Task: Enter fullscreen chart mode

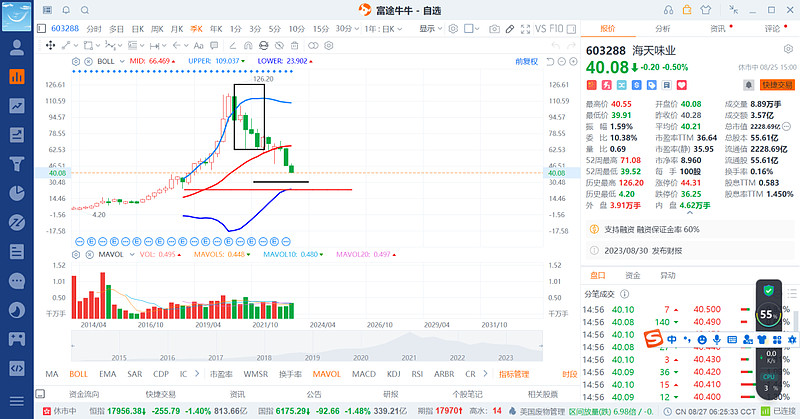Action: [x=525, y=29]
